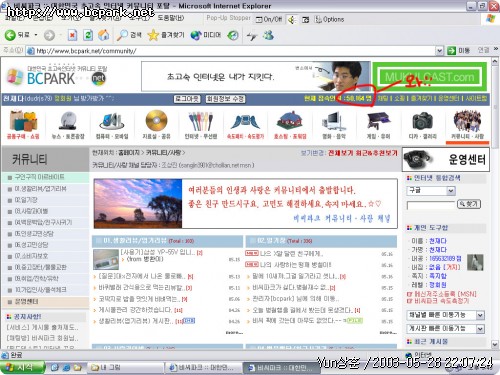Image resolution: width=500 pixels, height=375 pixels.
Task: Click the user profile photo thumbnail
Action: click(x=475, y=262)
